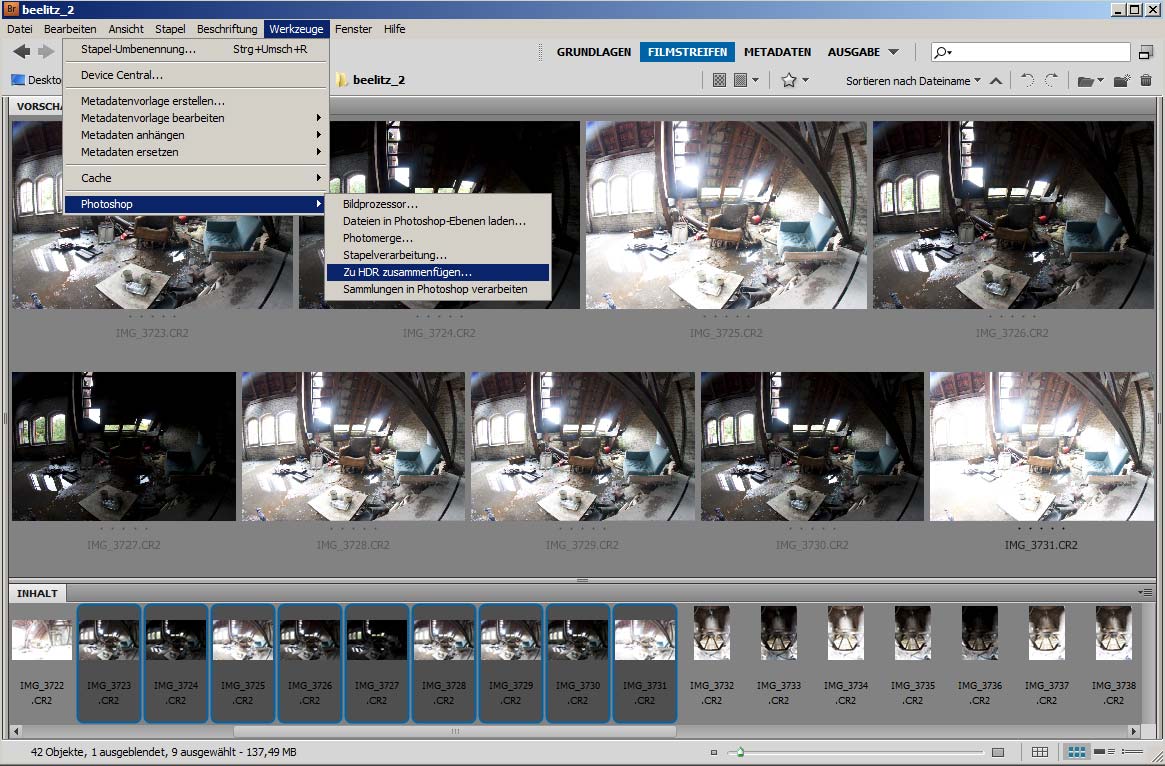Switch content view to details
Screen dimensions: 1165x766
[1105, 752]
